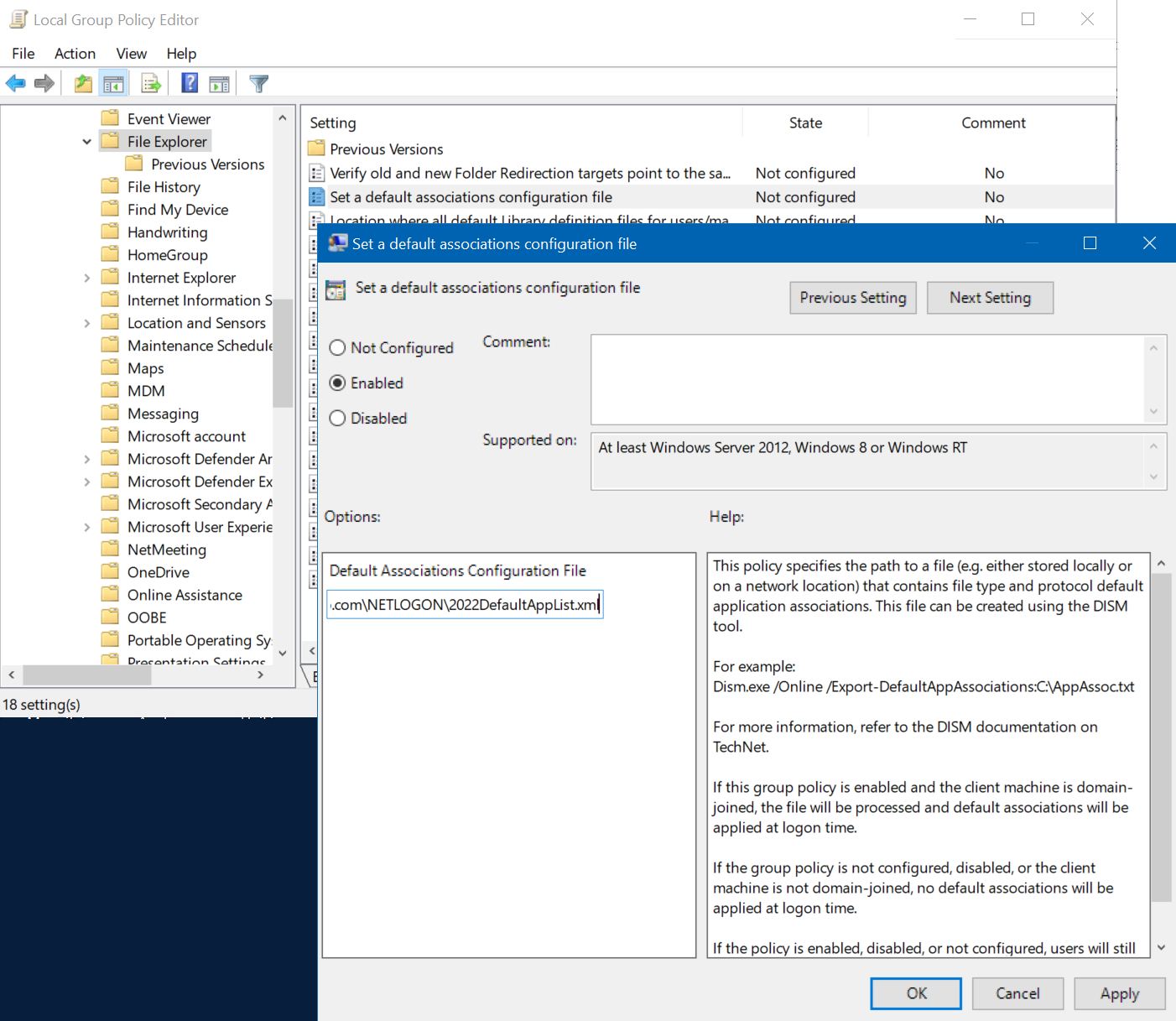Image resolution: width=1176 pixels, height=1021 pixels.
Task: Open Help via the question mark toolbar icon
Action: click(189, 83)
